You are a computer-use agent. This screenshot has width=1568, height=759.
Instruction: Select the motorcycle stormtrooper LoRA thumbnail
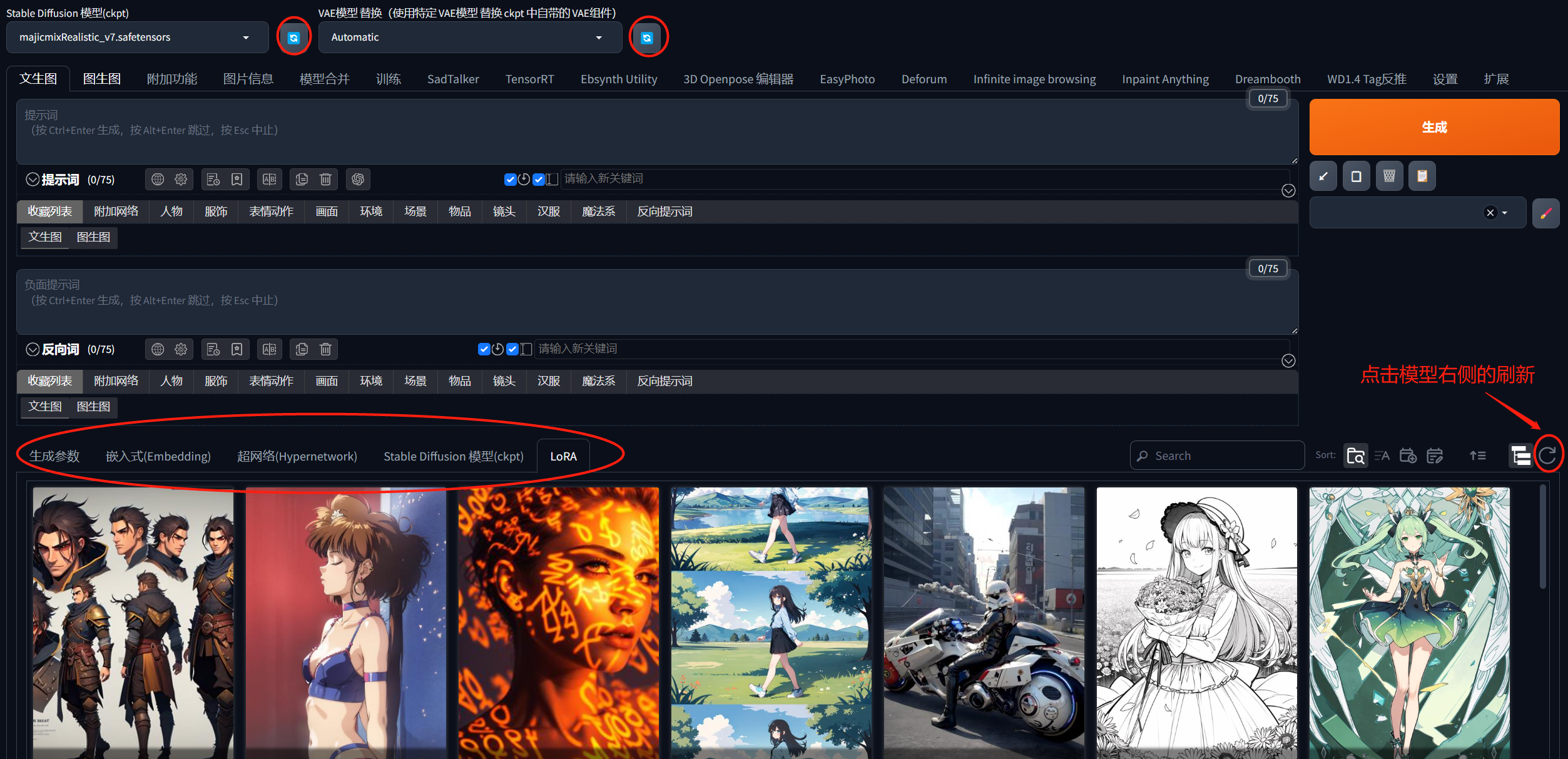pyautogui.click(x=984, y=623)
